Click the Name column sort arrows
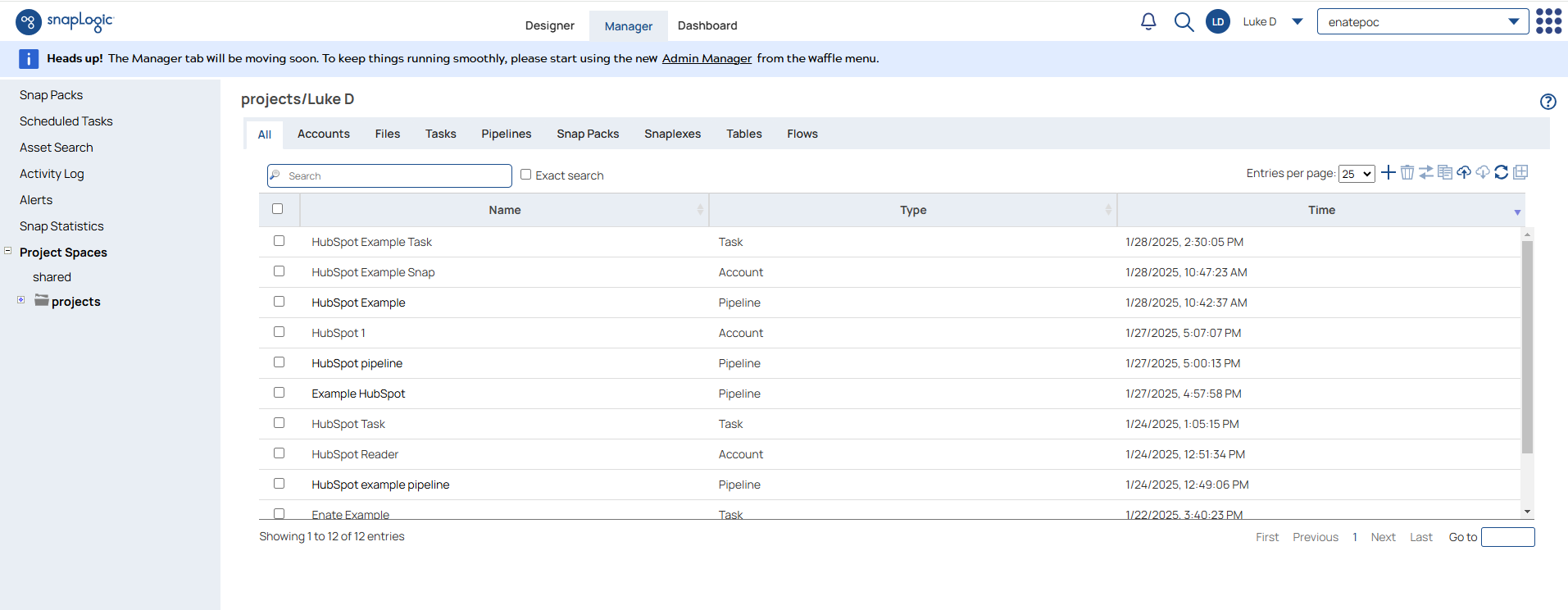 click(x=700, y=210)
